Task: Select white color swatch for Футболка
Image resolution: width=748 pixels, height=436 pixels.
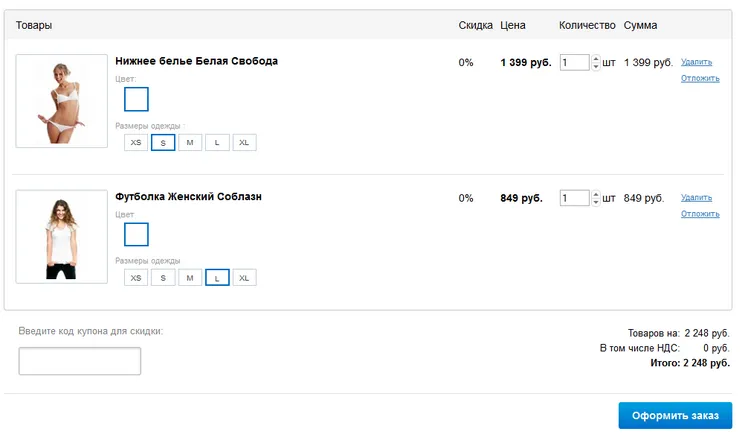Action: coord(136,235)
